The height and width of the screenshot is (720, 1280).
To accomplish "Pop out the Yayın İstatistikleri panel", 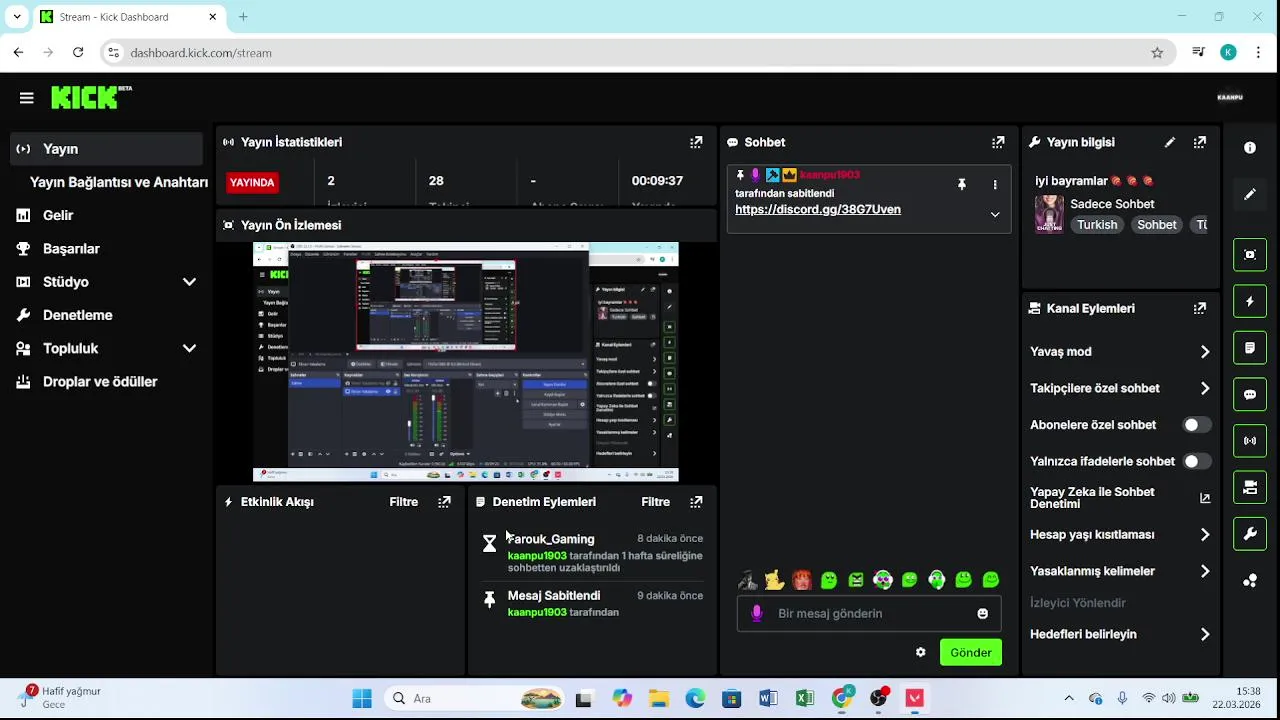I will 696,142.
